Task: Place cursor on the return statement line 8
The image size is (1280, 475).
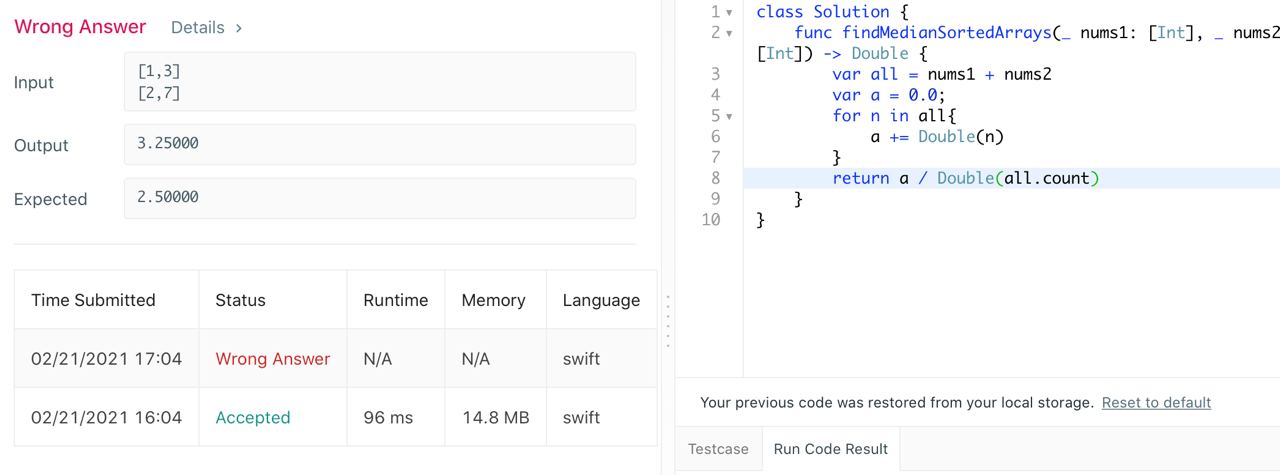Action: click(x=965, y=178)
